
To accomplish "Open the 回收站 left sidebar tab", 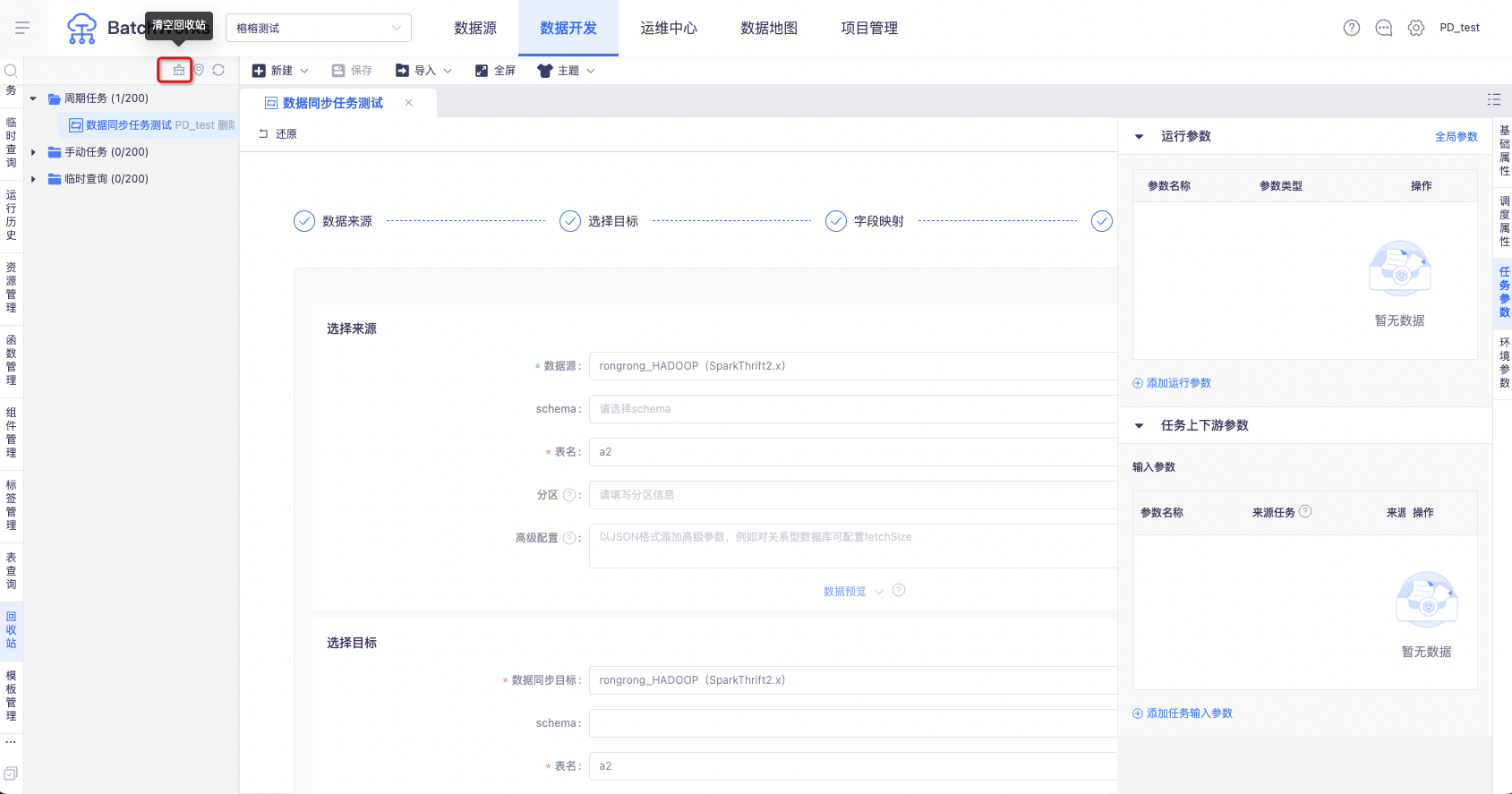I will (x=11, y=630).
